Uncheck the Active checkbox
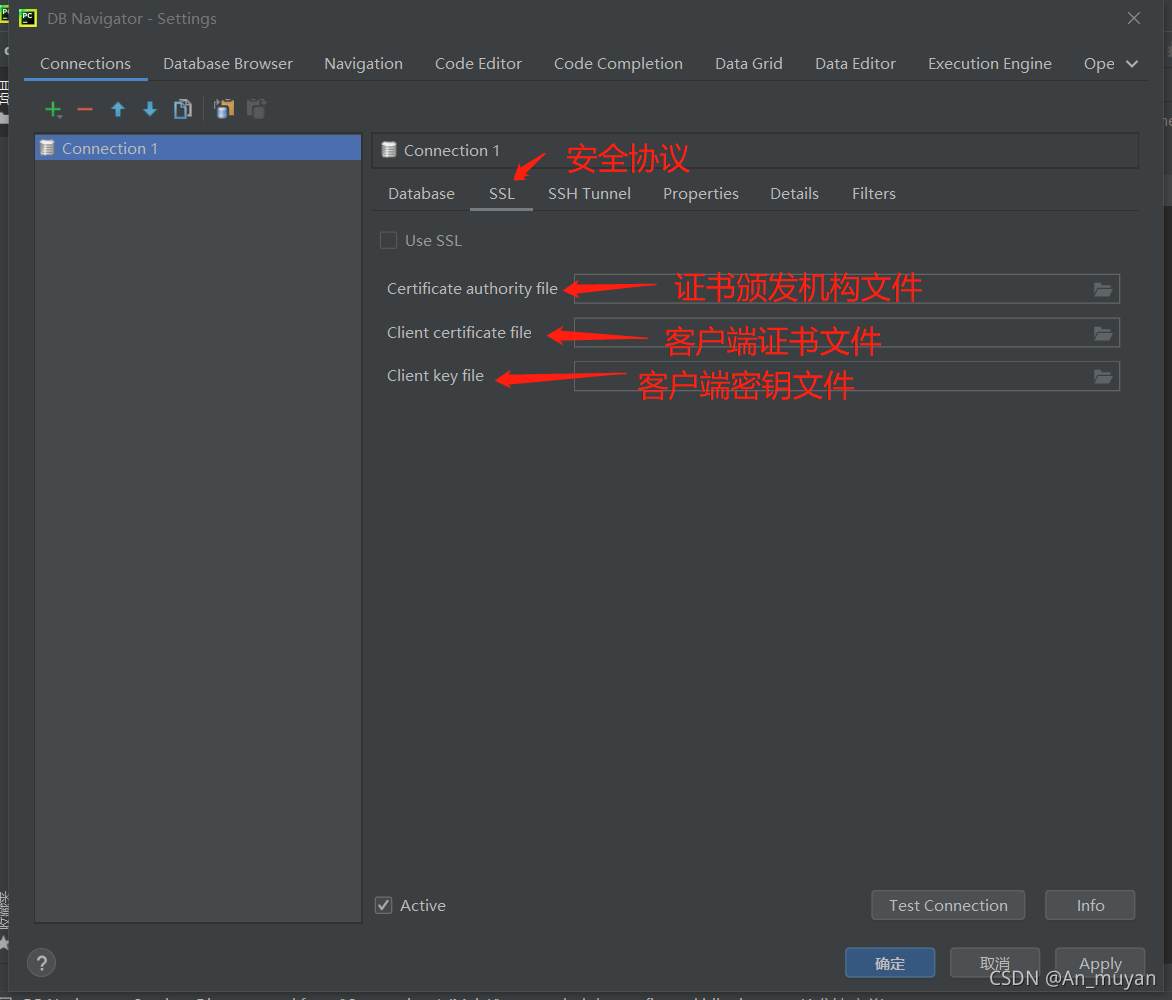Image resolution: width=1172 pixels, height=1000 pixels. click(x=383, y=905)
